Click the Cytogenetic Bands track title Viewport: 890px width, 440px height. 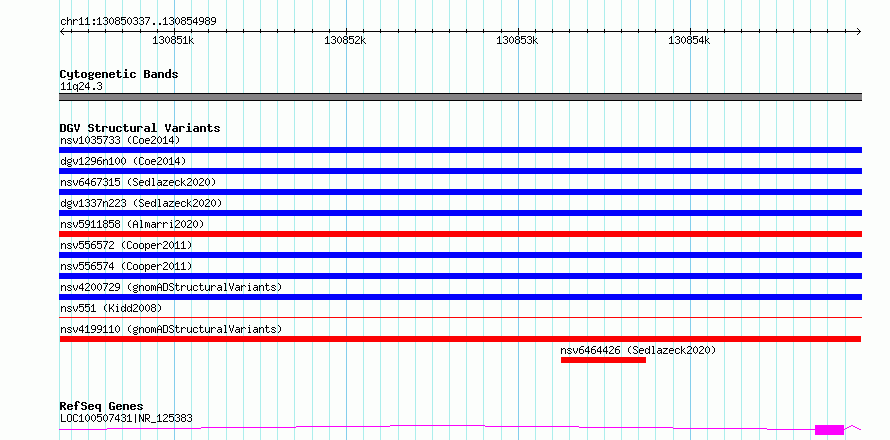[x=119, y=74]
